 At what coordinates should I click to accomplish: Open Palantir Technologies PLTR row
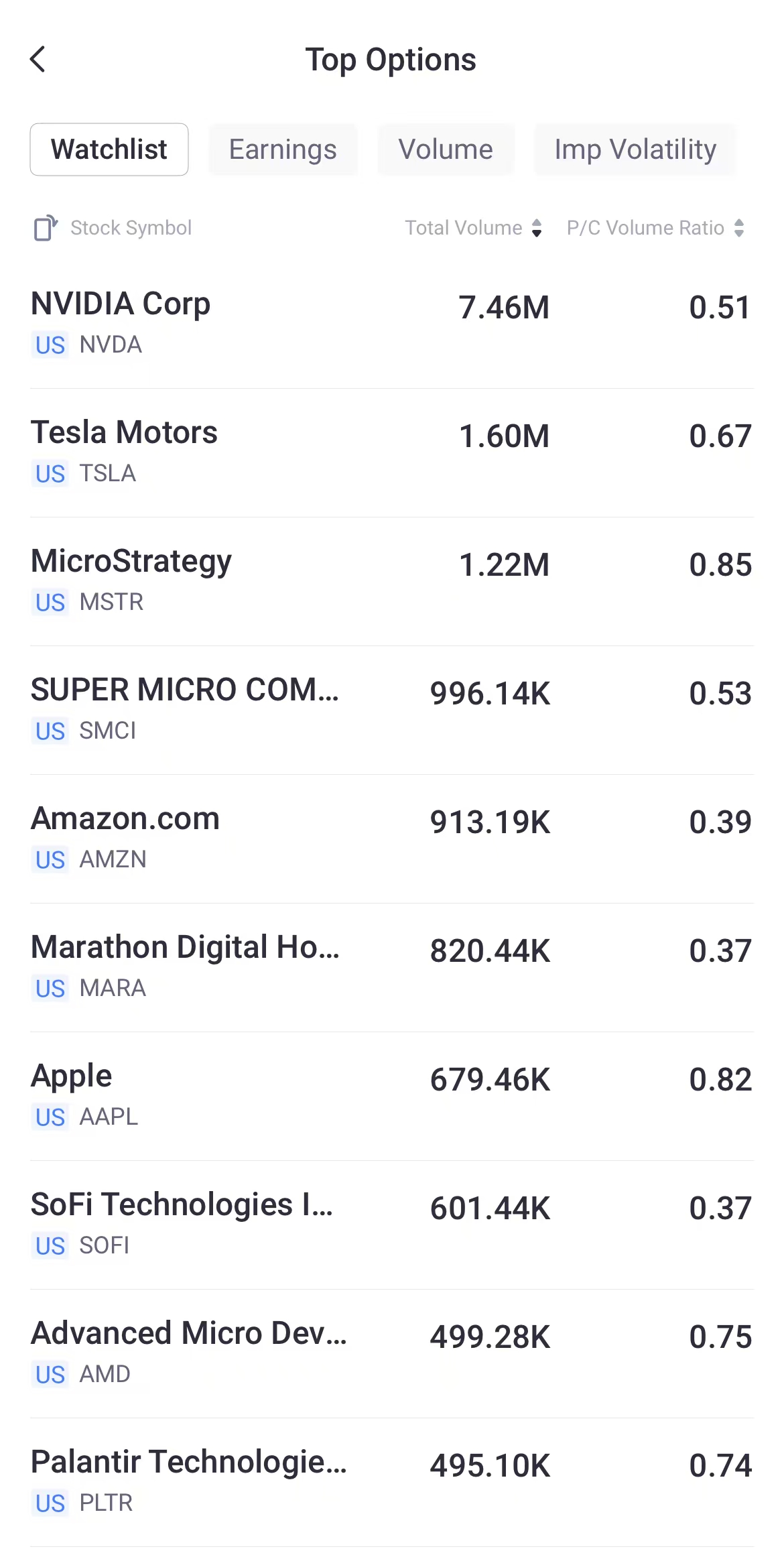(392, 1481)
